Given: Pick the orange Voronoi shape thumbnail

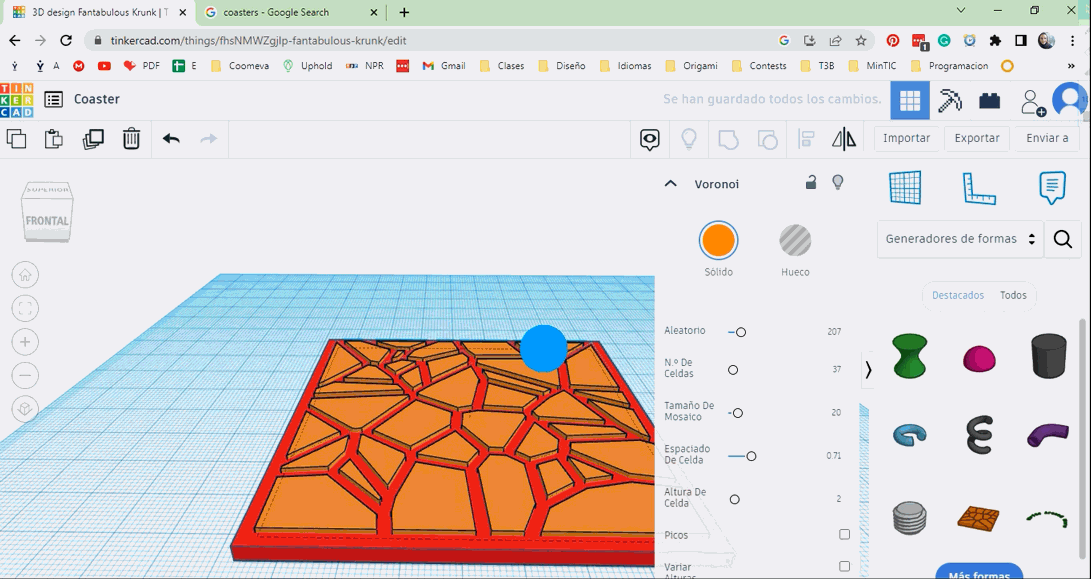Looking at the screenshot, I should (978, 518).
